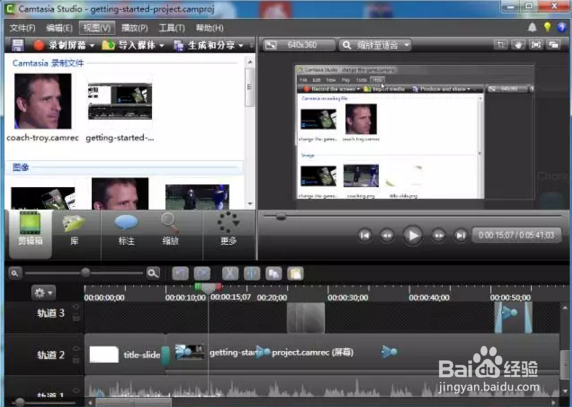Open the 工具(T) menu
572x407 pixels.
(172, 28)
